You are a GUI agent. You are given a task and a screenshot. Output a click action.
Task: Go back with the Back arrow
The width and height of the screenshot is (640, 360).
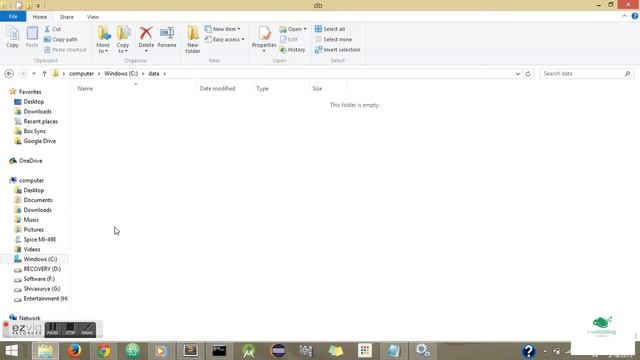point(9,73)
